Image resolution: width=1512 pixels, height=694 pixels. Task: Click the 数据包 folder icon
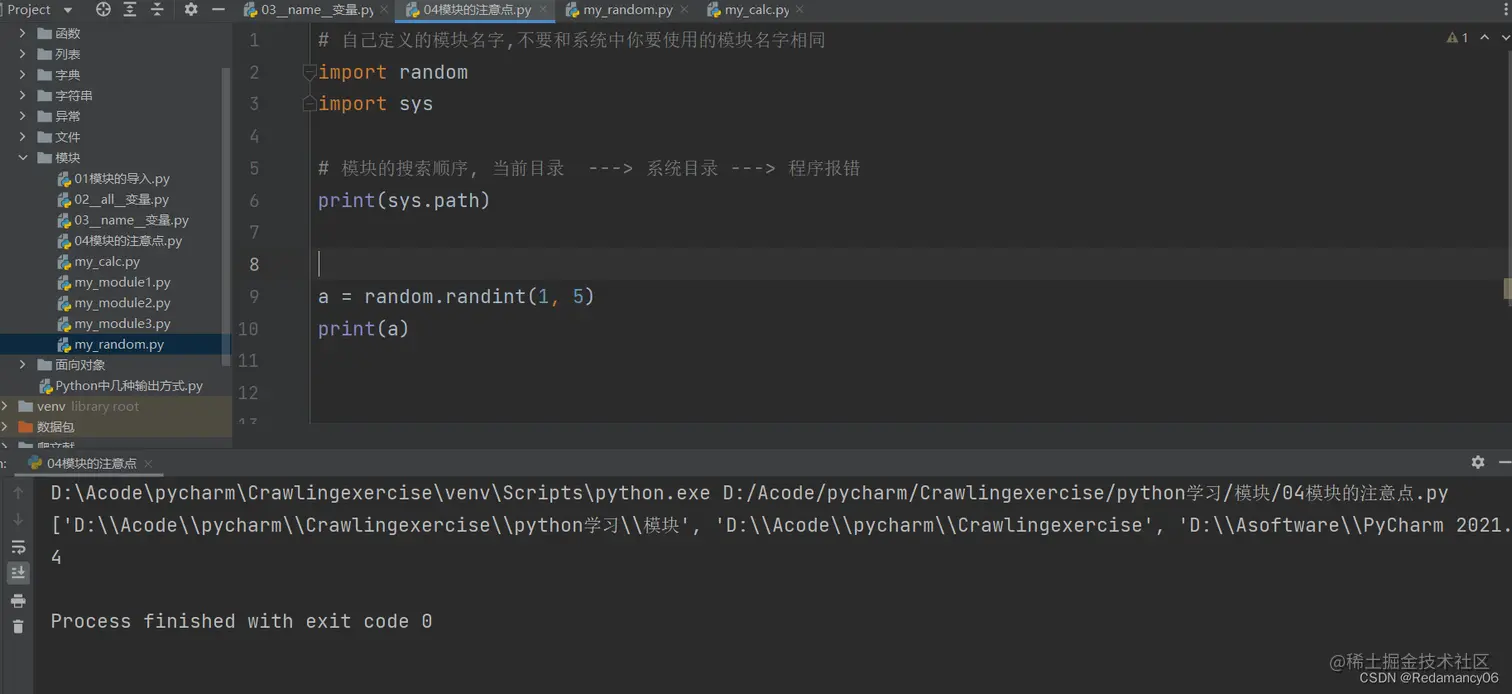[x=25, y=427]
